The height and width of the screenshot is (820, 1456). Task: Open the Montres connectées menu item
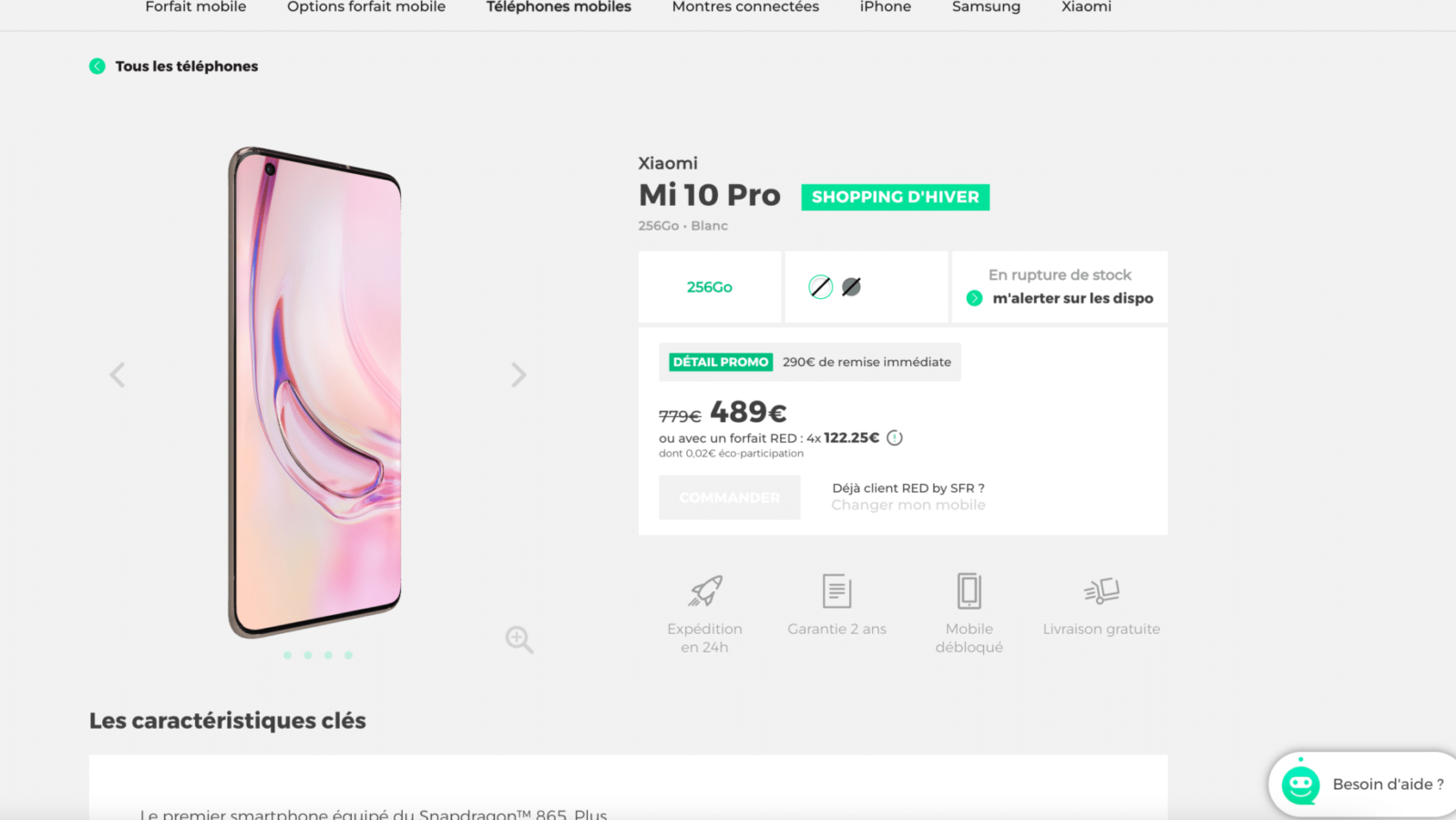coord(745,7)
